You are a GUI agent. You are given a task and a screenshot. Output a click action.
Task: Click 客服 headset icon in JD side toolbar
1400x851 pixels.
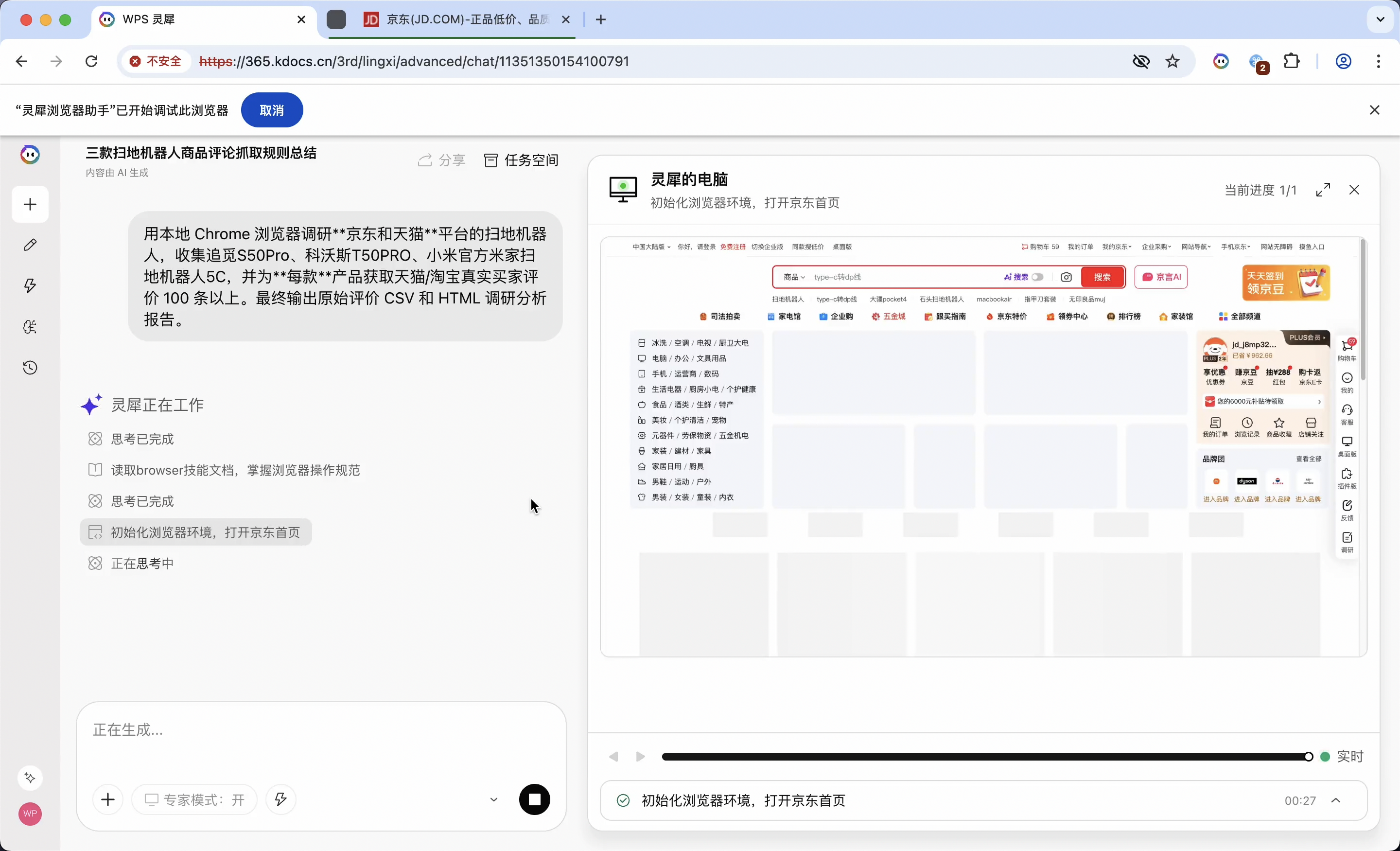(1347, 414)
